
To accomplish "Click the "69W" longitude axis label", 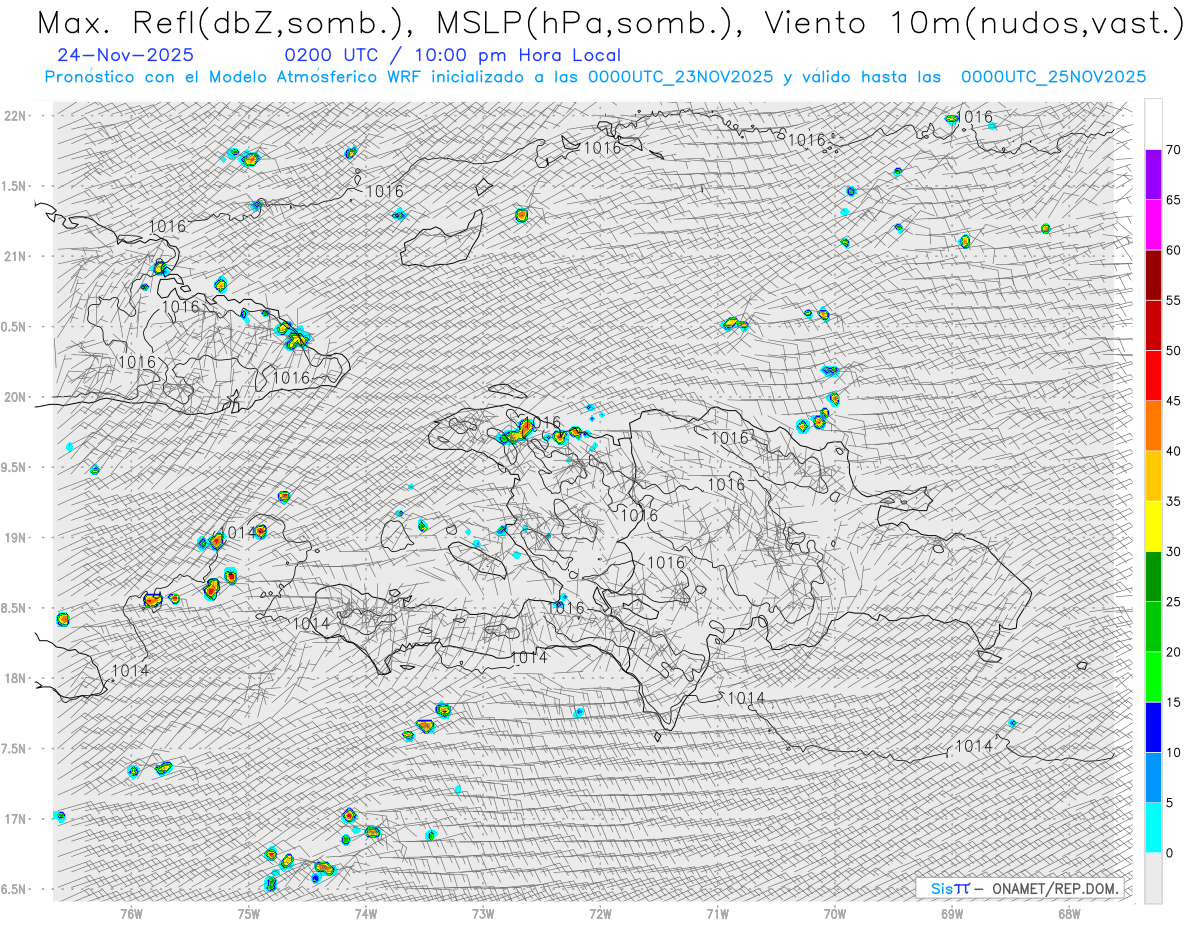I will pos(952,913).
